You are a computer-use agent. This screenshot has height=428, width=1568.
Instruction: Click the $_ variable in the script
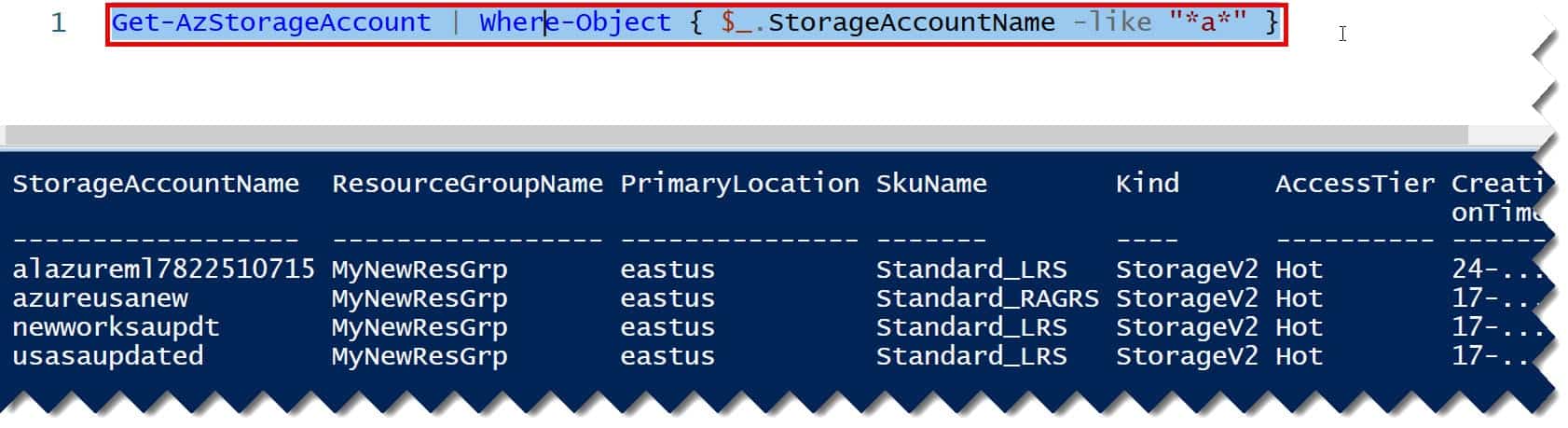click(736, 23)
